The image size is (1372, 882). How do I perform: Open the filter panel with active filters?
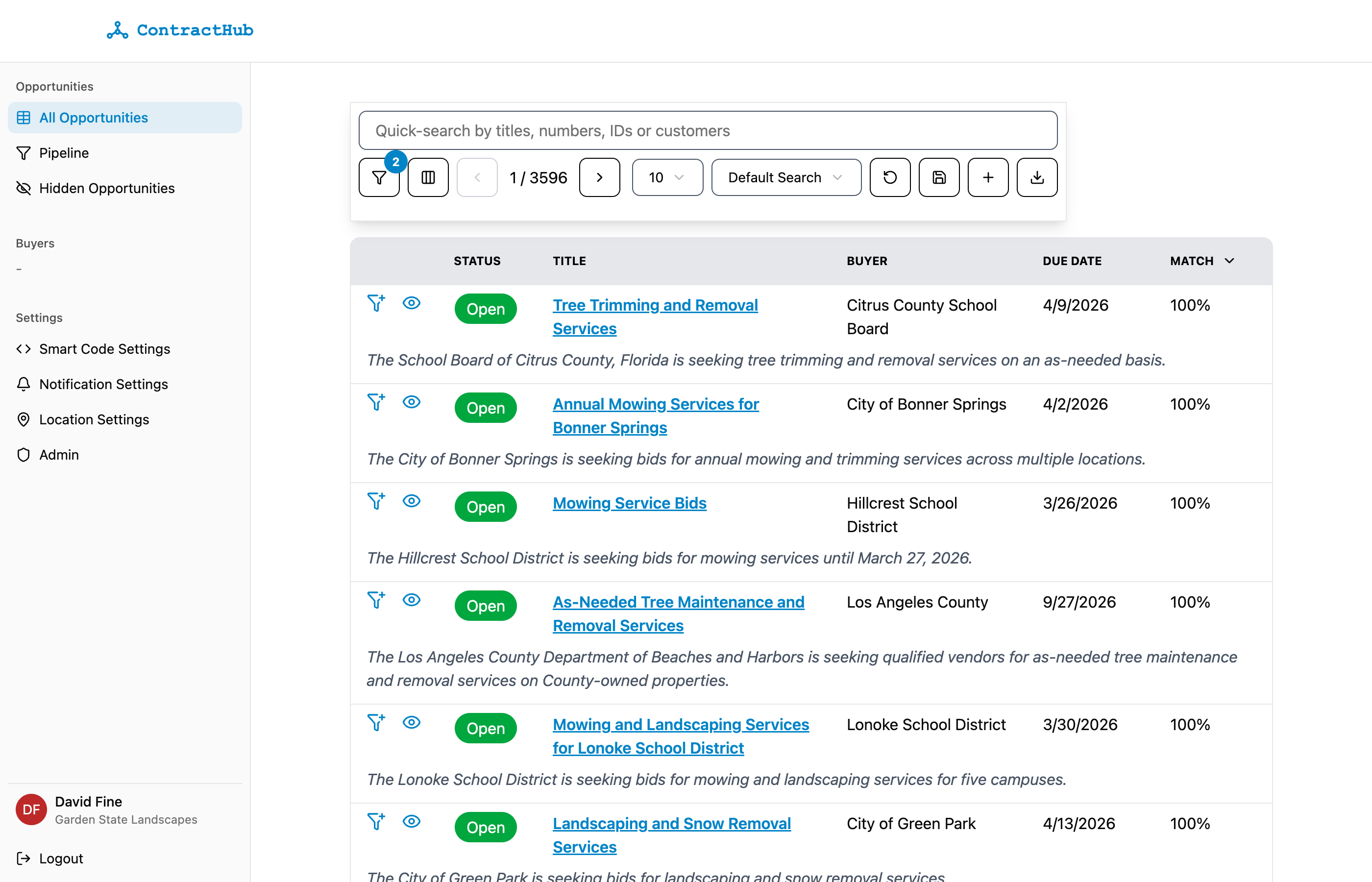pos(378,177)
